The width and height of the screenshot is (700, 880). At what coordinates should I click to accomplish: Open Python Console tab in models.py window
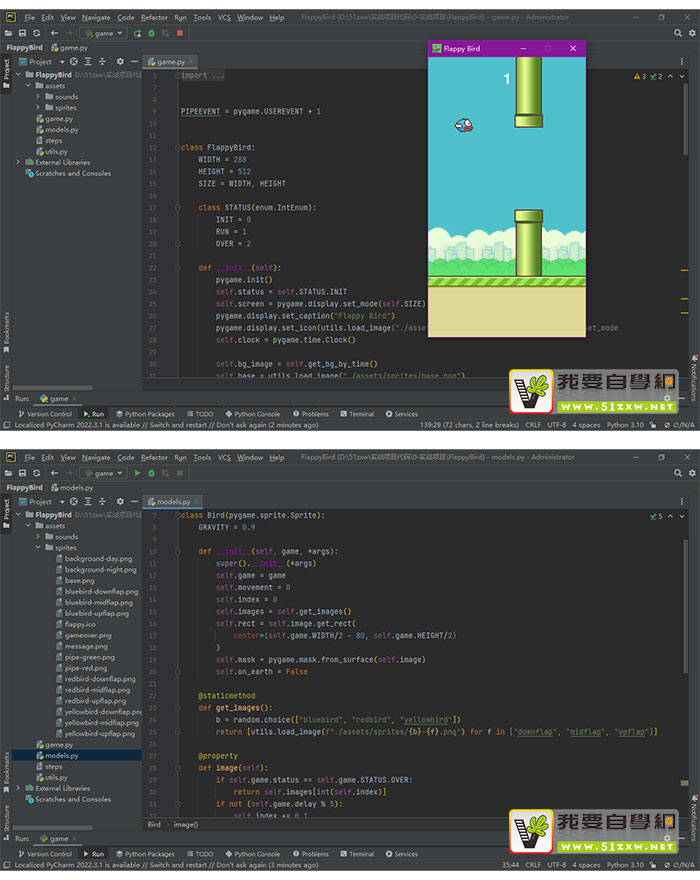pos(253,854)
